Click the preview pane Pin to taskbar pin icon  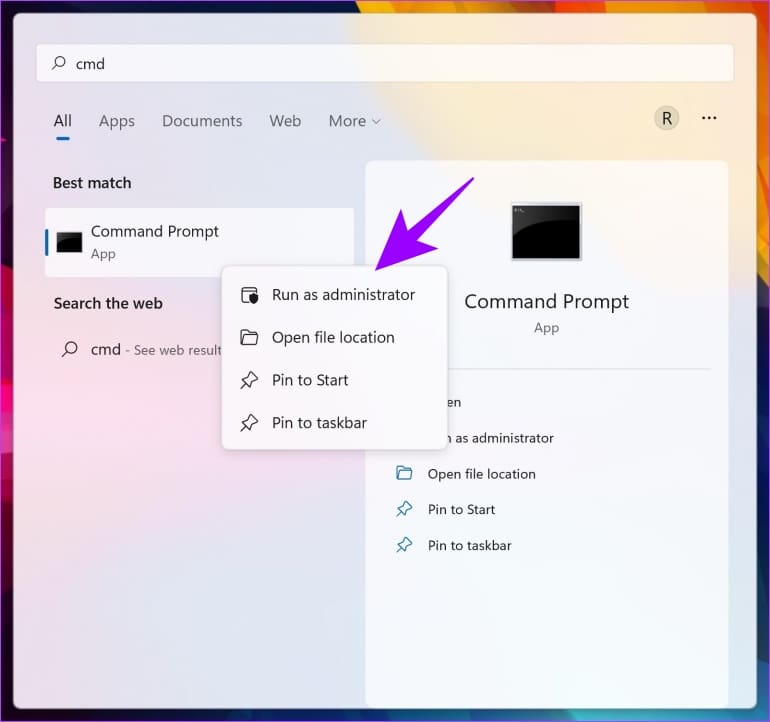tap(404, 545)
